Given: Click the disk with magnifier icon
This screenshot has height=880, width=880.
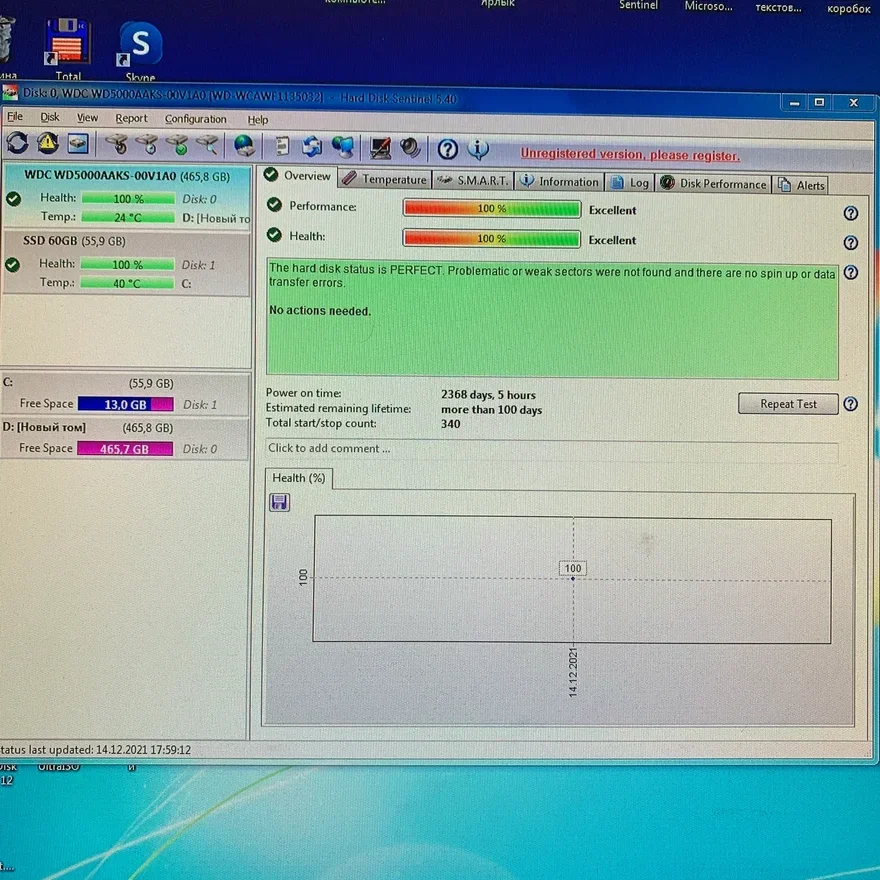Looking at the screenshot, I should [x=207, y=145].
